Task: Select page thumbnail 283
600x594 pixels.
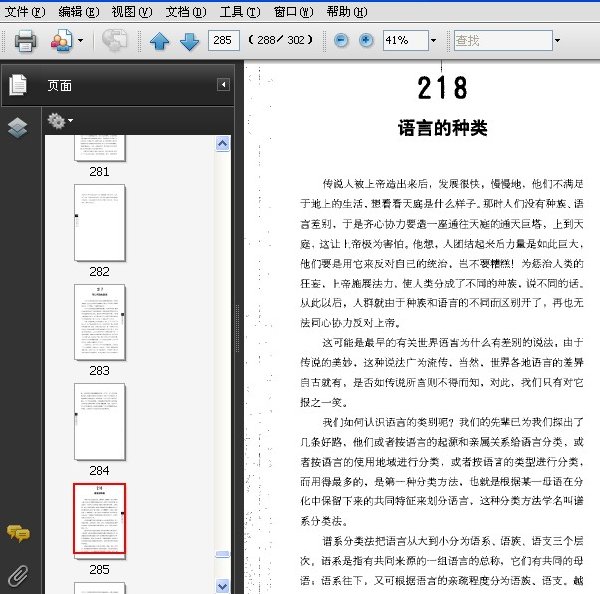Action: click(99, 322)
